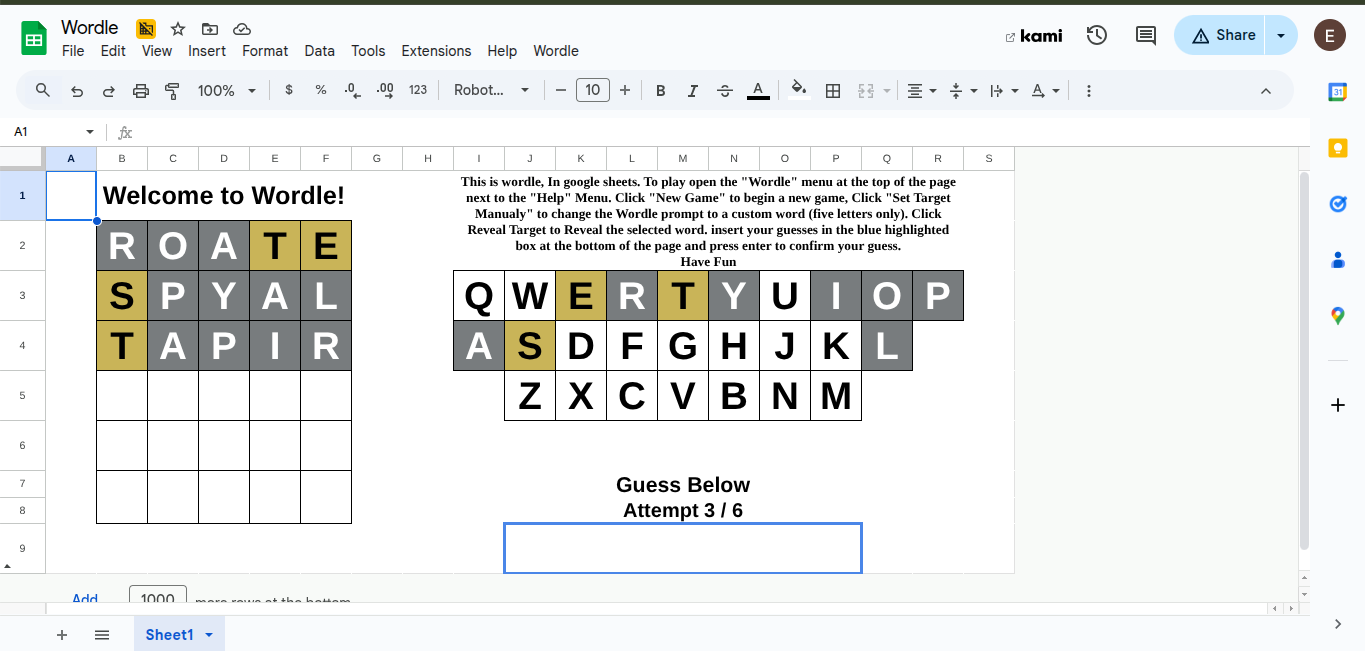1365x651 pixels.
Task: Star this Wordle document
Action: click(178, 29)
